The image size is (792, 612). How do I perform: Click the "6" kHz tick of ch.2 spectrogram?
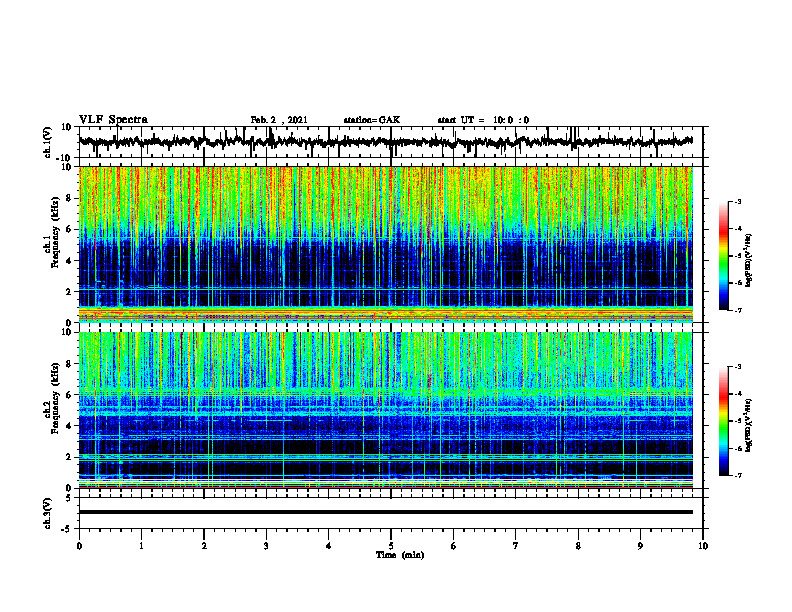[x=70, y=395]
